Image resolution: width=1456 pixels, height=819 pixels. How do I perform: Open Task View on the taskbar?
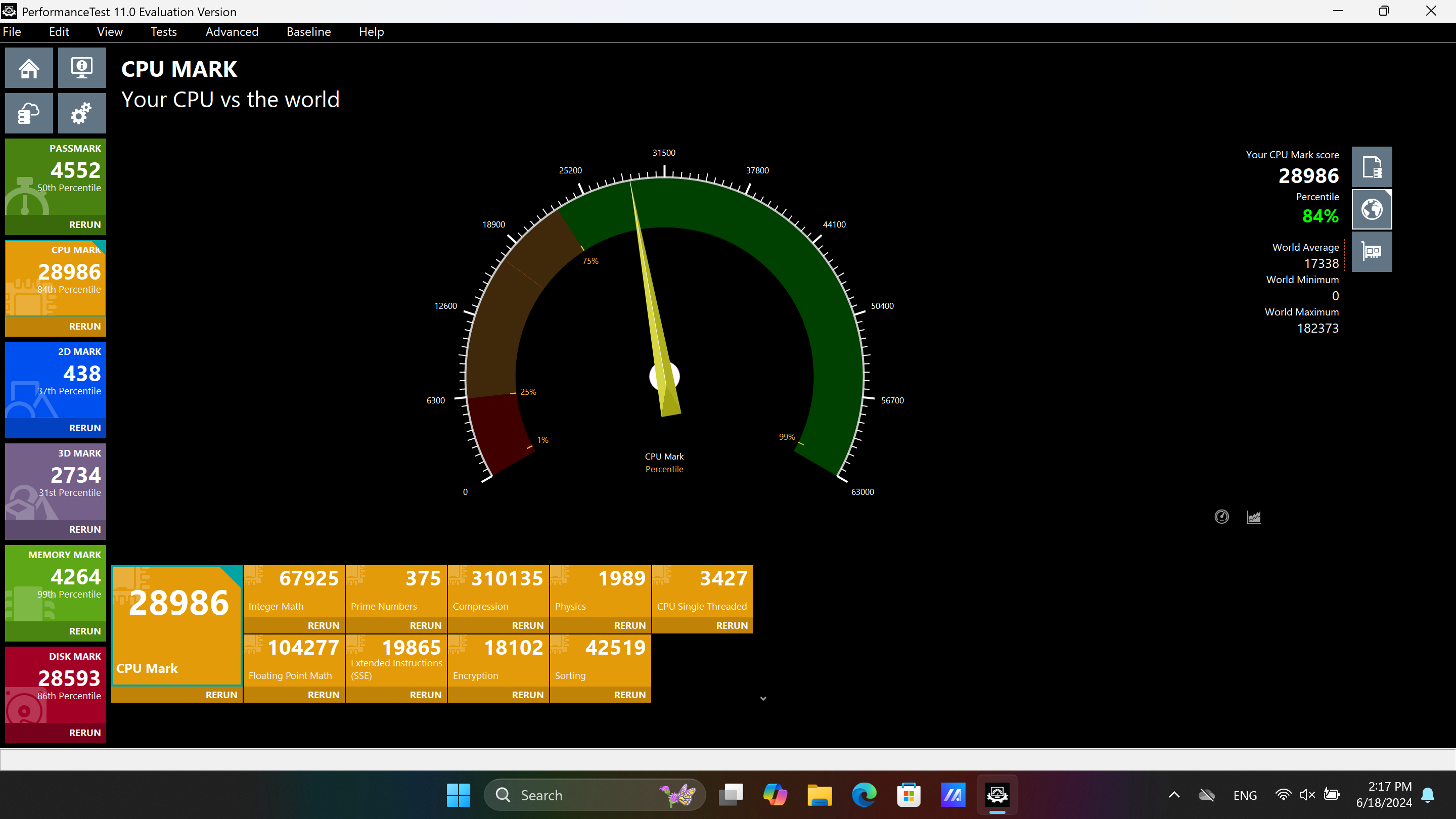tap(731, 795)
